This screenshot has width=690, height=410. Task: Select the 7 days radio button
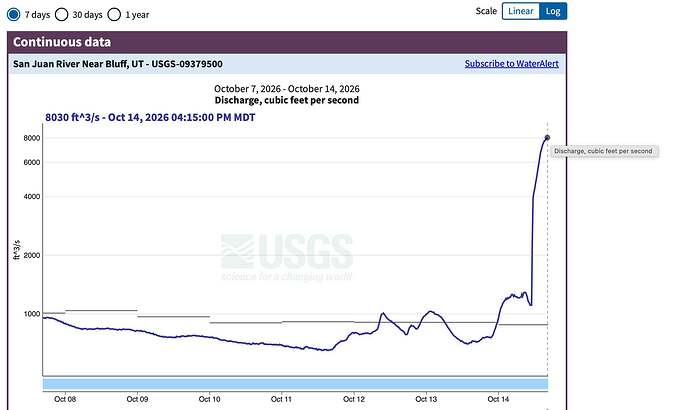pos(14,15)
